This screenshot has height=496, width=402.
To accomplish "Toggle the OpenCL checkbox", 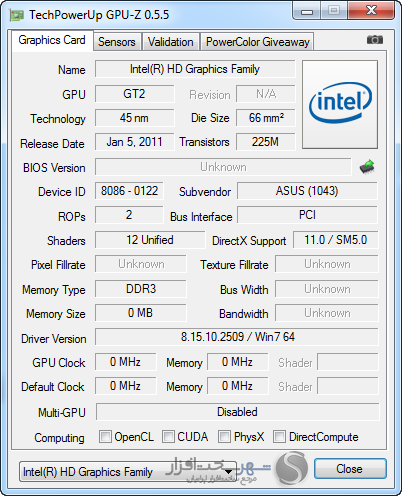I will pyautogui.click(x=105, y=436).
